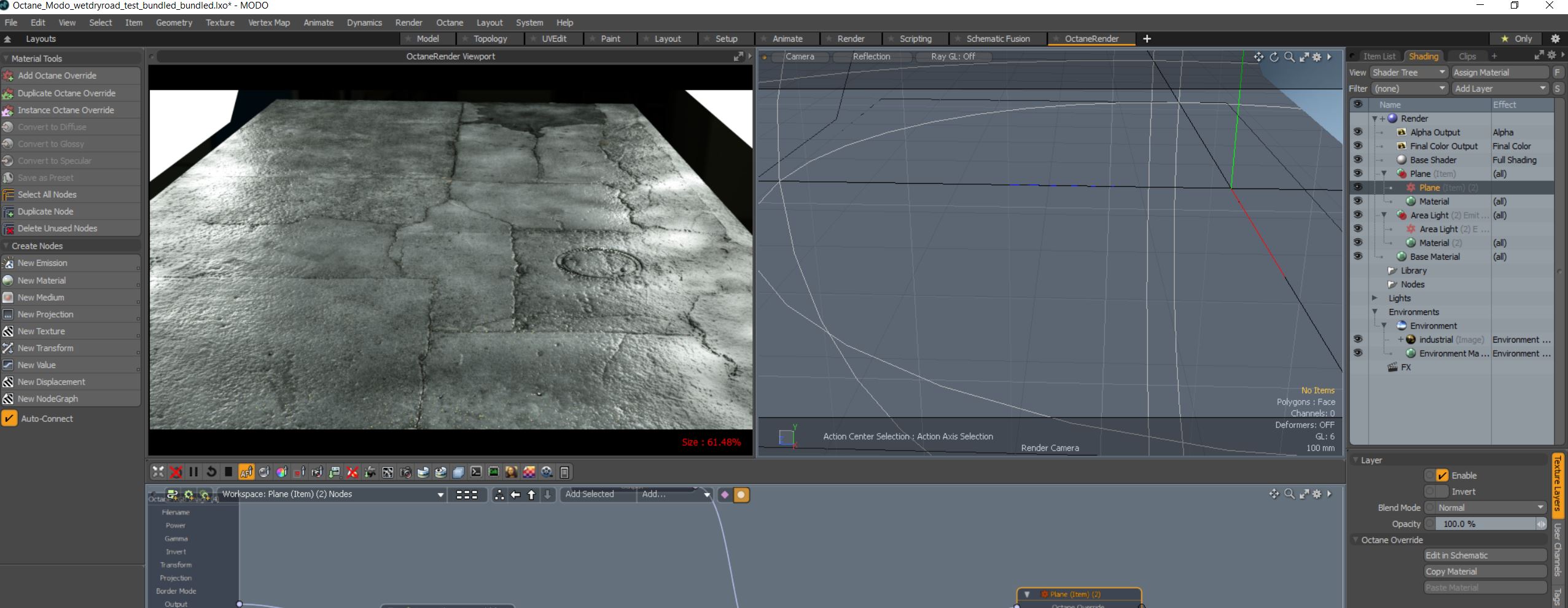
Task: Click the up arrow in schematic toolbar
Action: [x=531, y=494]
